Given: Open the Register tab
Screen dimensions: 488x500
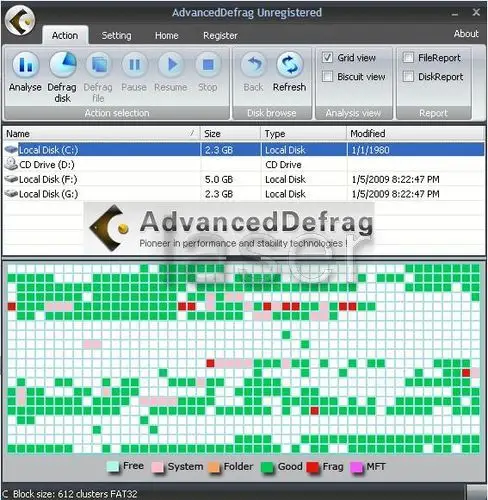Looking at the screenshot, I should (x=220, y=35).
